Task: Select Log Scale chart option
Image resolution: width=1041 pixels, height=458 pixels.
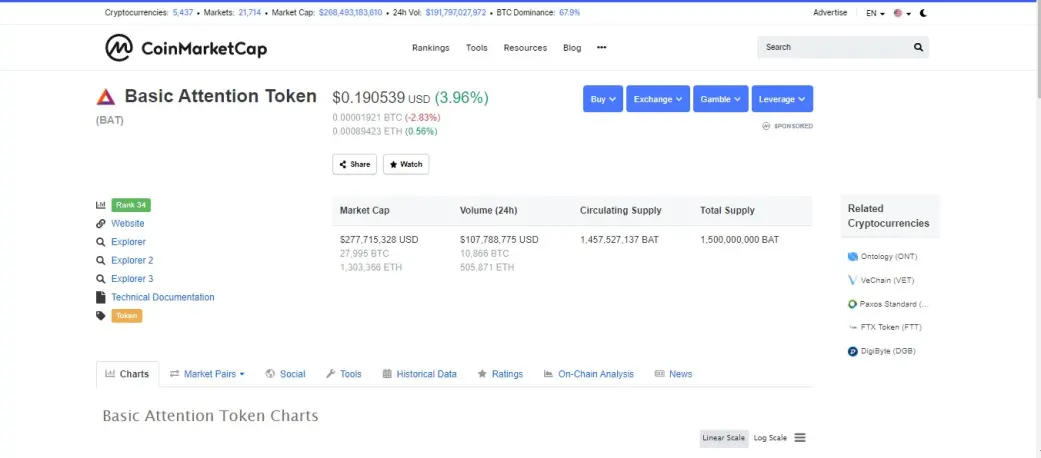Action: pyautogui.click(x=770, y=438)
